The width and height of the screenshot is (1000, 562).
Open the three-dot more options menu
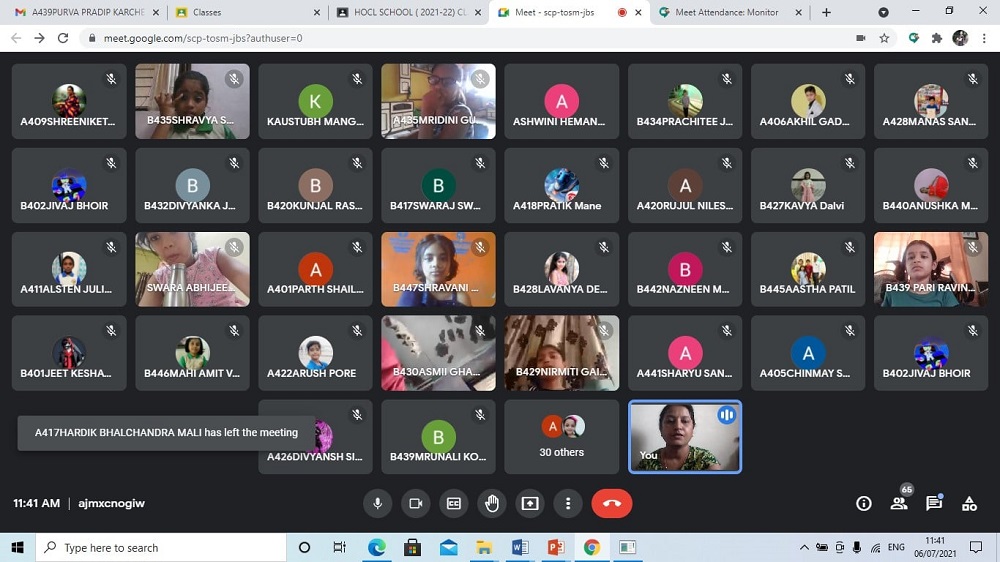tap(568, 504)
